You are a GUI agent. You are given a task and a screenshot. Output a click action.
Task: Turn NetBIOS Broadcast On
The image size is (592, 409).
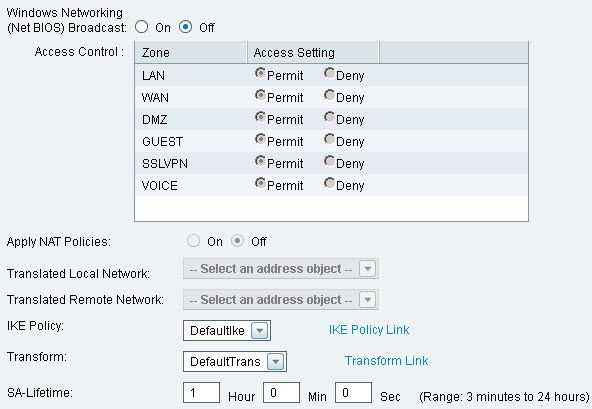[142, 27]
